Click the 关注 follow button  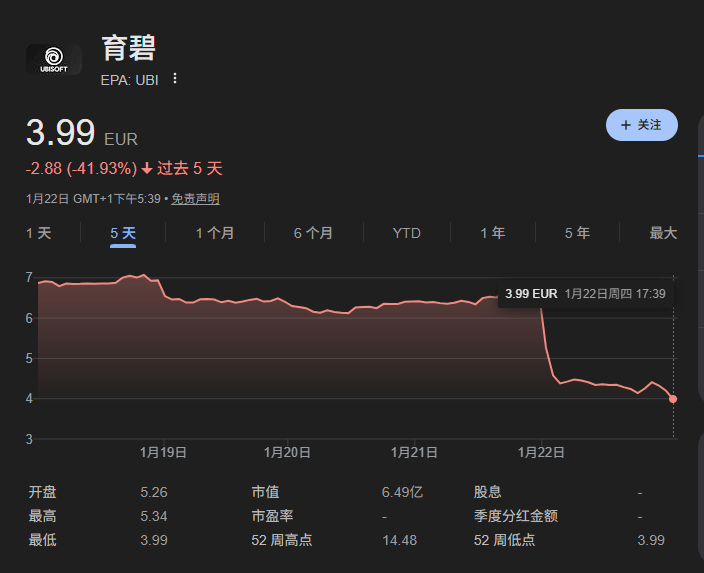click(x=641, y=125)
